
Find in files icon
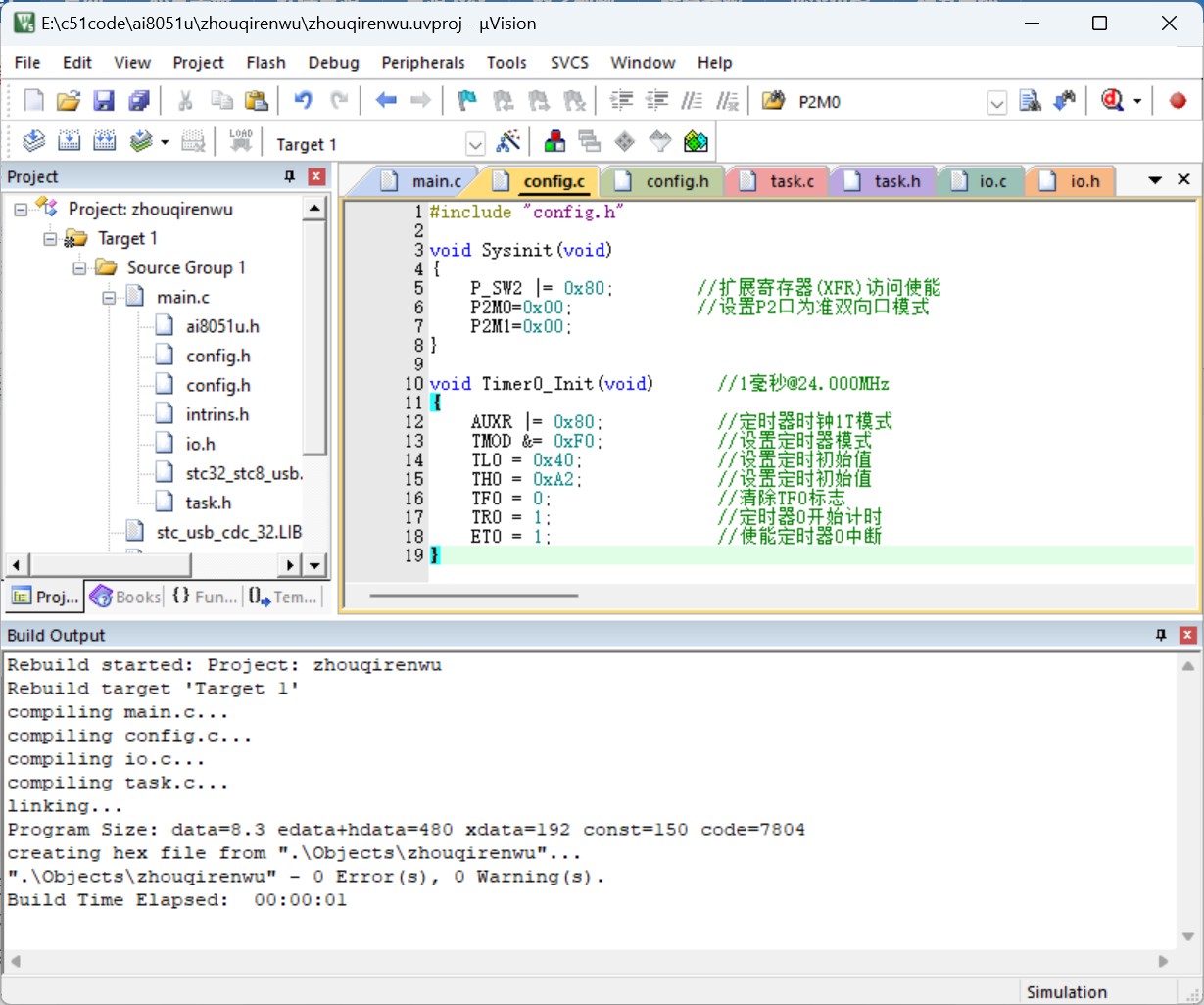coord(1030,101)
